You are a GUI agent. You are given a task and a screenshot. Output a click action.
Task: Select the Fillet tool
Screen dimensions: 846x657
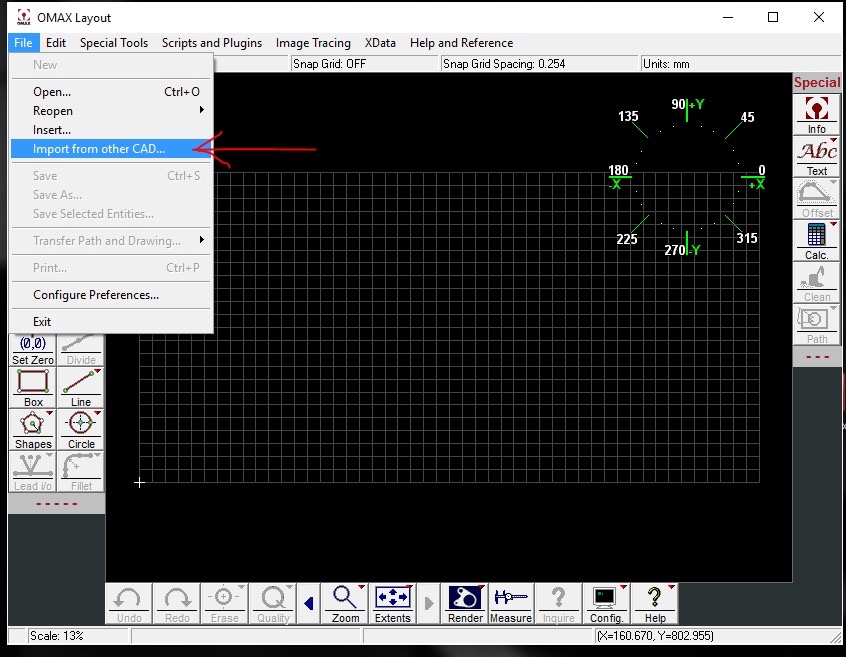(80, 472)
